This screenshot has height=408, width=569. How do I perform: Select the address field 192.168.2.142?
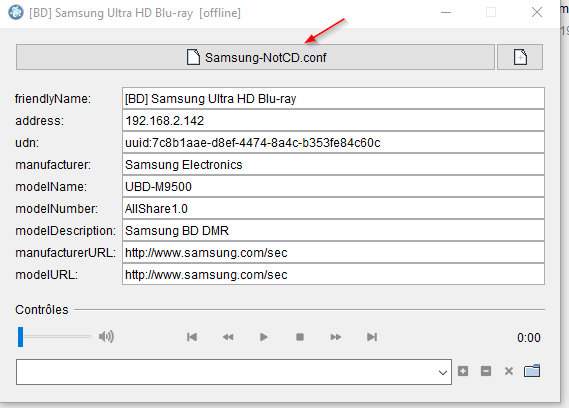coord(333,121)
